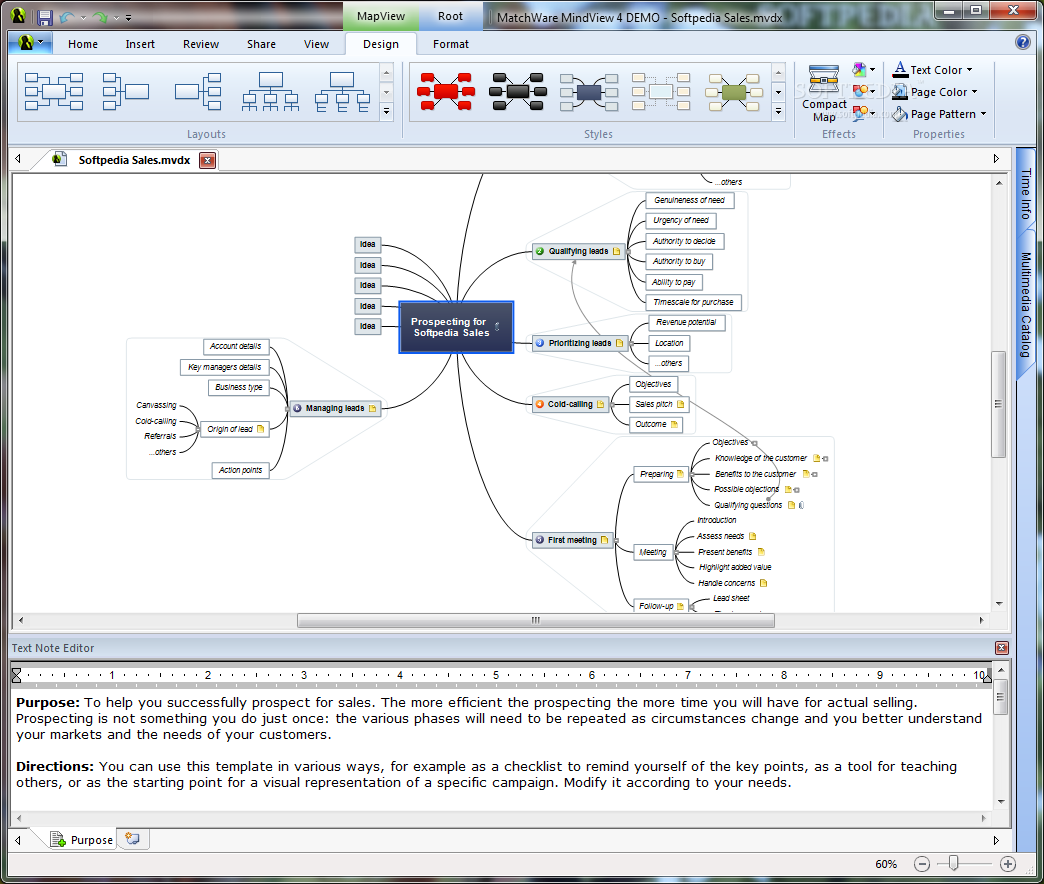Open the Insert ribbon tab
Viewport: 1044px width, 884px height.
tap(140, 44)
